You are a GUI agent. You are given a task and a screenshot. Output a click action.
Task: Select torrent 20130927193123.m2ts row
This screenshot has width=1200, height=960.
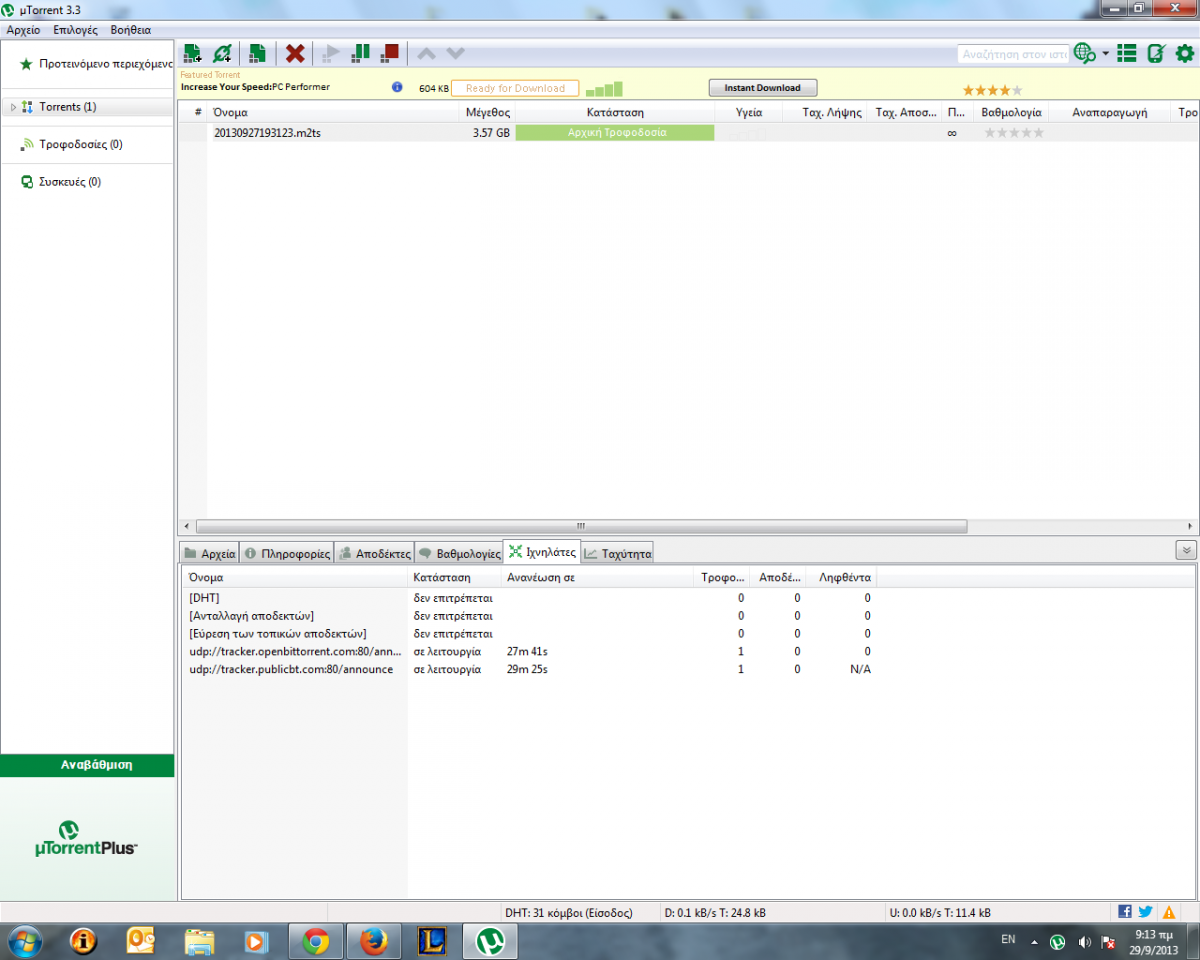click(690, 132)
